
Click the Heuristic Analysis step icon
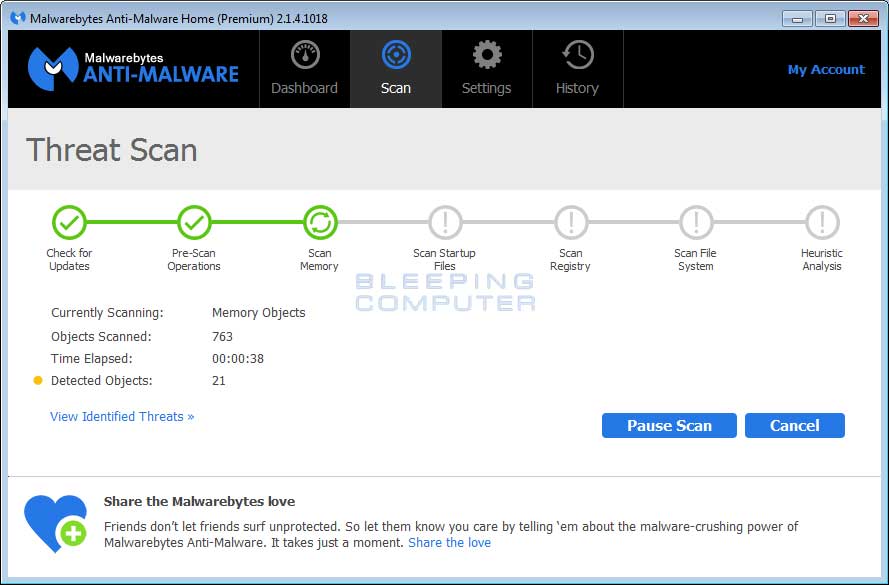(821, 222)
